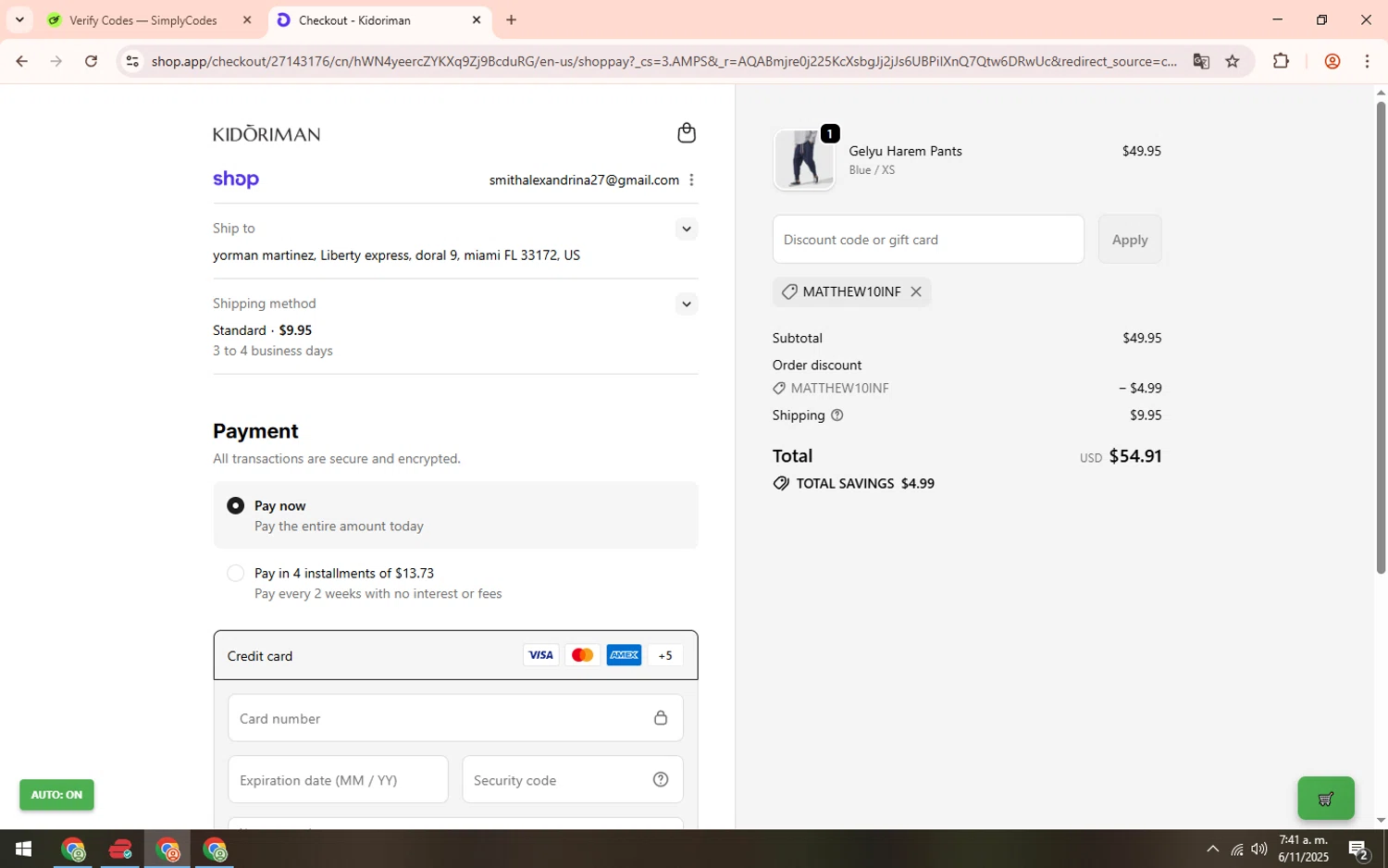Click the Credit card payment header
This screenshot has height=868, width=1388.
[455, 655]
